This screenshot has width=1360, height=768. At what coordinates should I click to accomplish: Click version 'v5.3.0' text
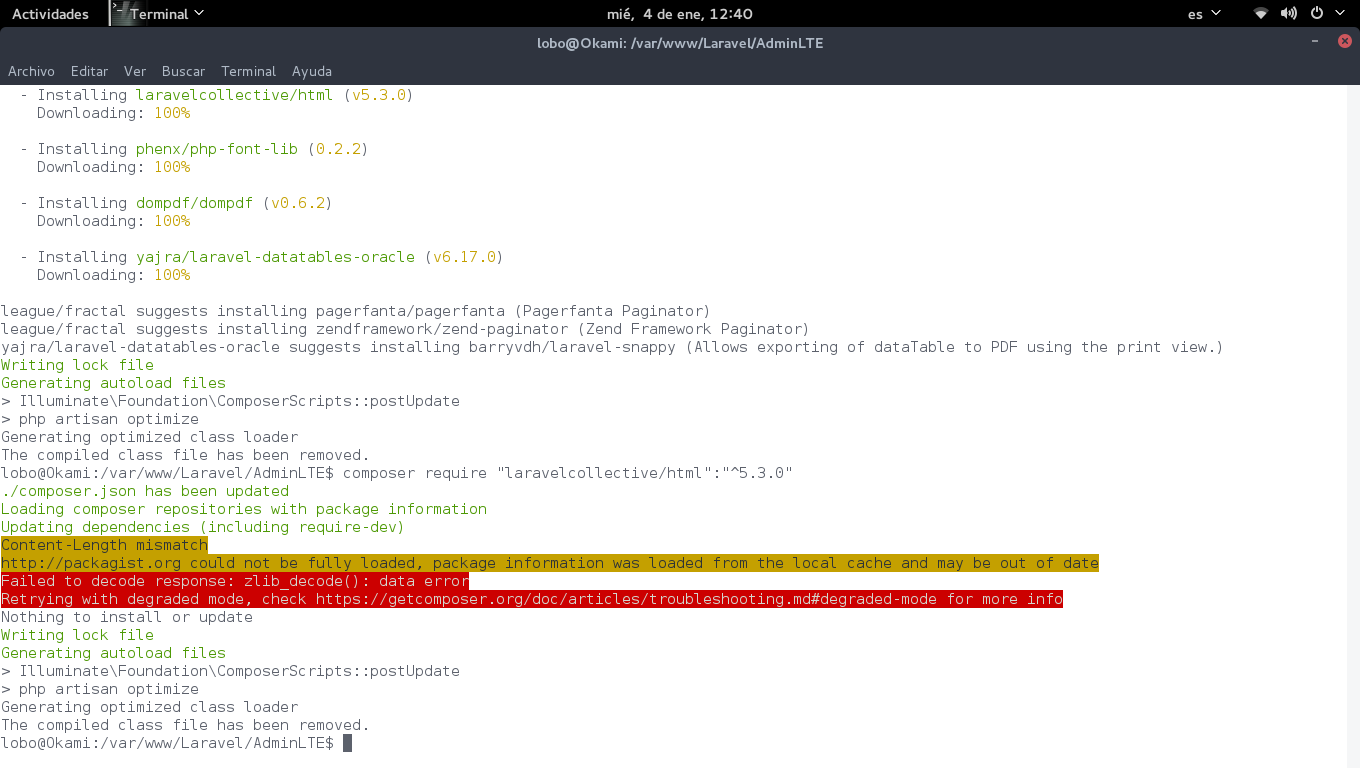(x=379, y=95)
